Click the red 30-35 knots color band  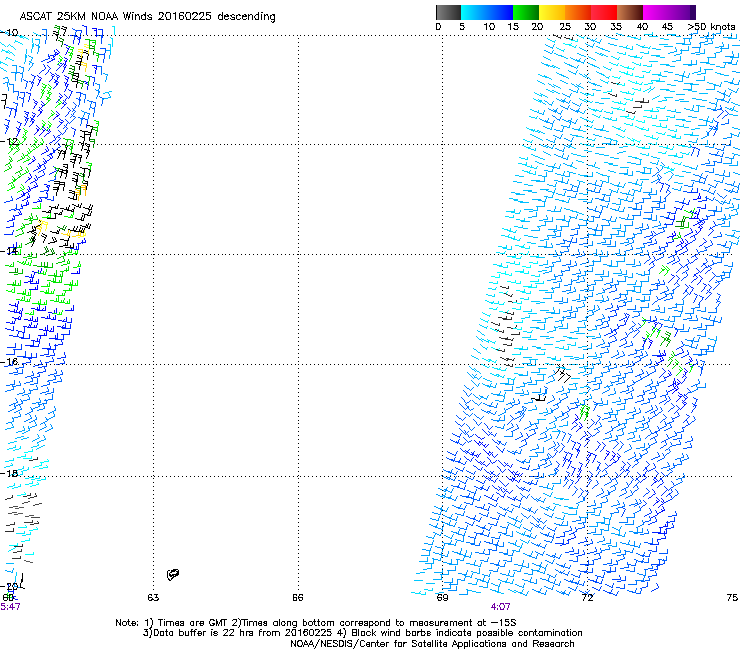[604, 12]
